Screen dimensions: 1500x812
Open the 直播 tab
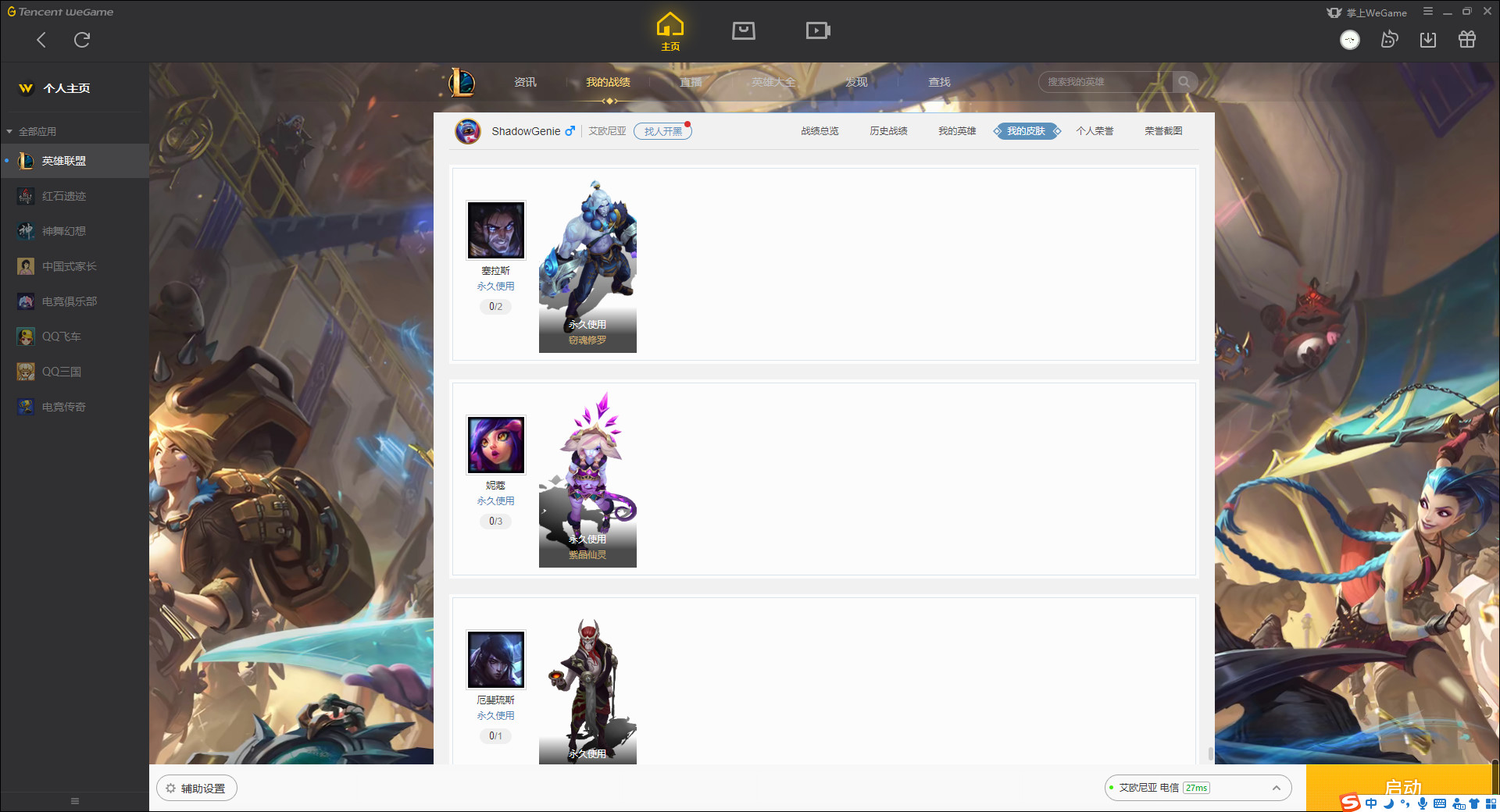point(691,82)
